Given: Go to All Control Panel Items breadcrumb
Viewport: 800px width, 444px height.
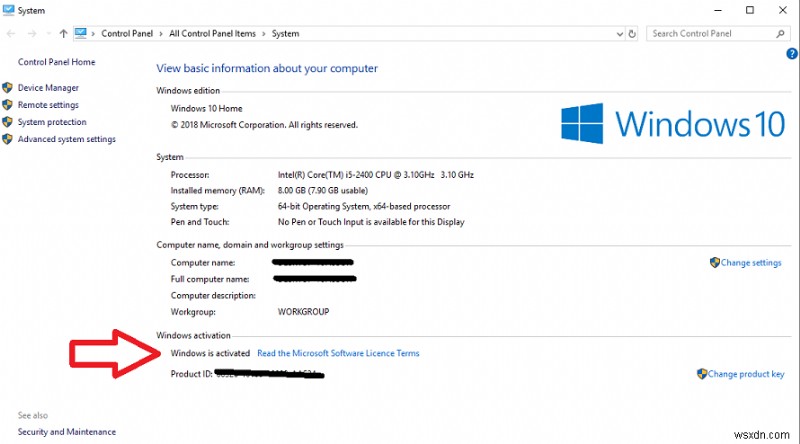Looking at the screenshot, I should tap(212, 34).
